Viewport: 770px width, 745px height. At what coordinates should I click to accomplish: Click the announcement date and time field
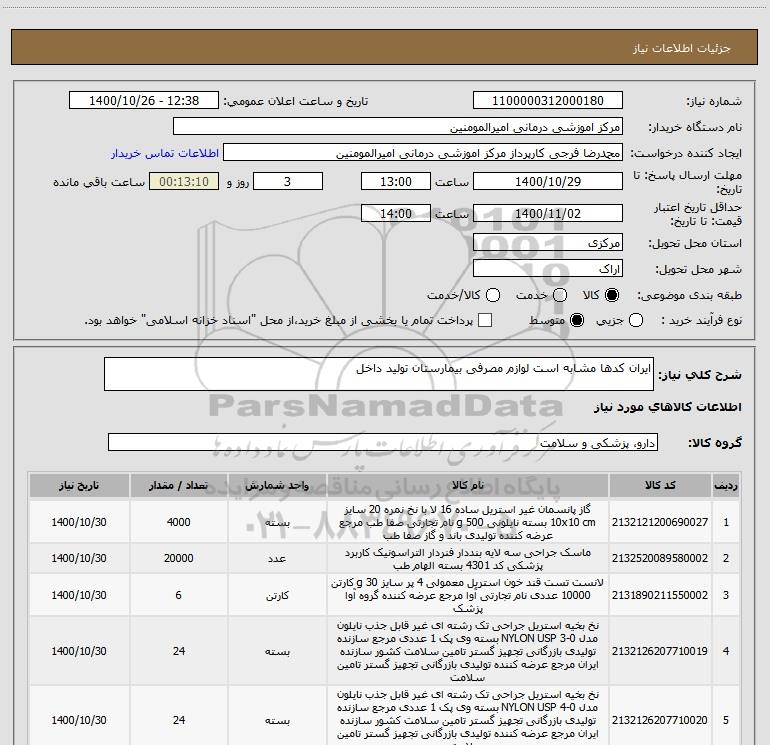[144, 100]
